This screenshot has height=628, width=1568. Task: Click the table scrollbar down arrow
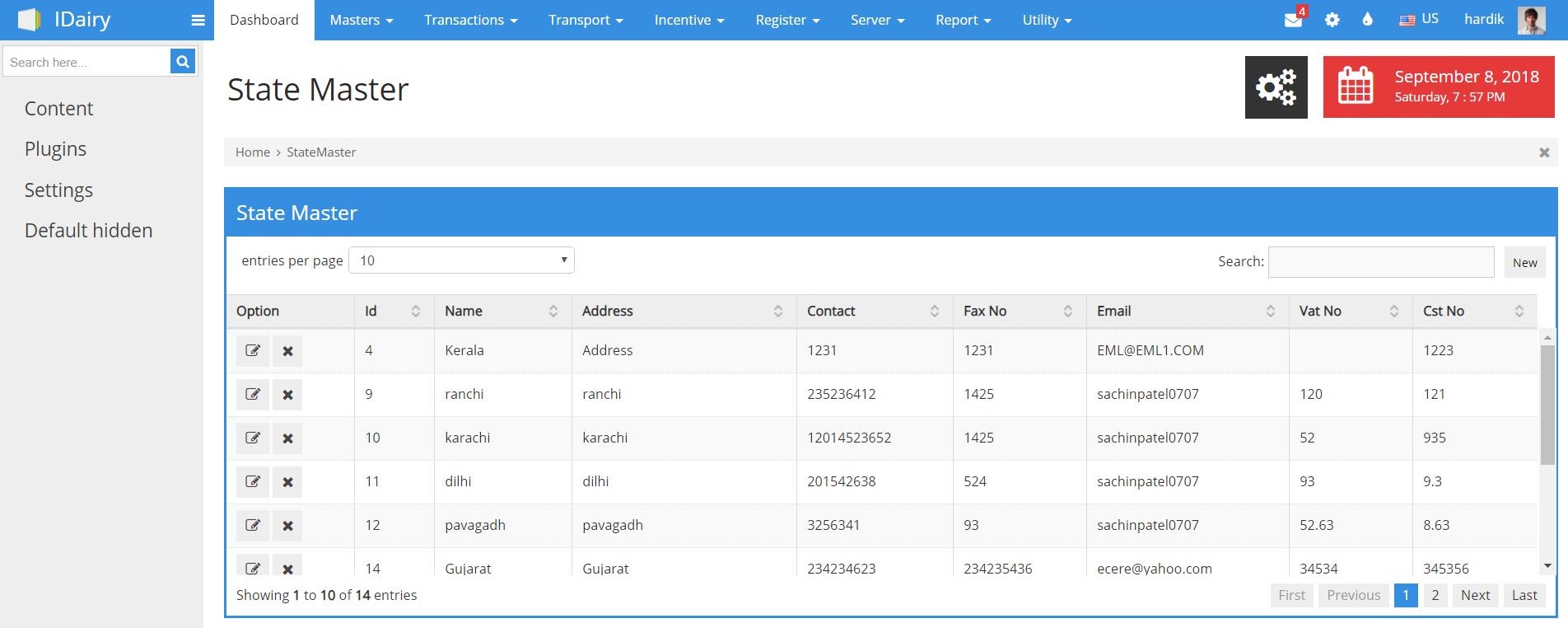pos(1547,566)
